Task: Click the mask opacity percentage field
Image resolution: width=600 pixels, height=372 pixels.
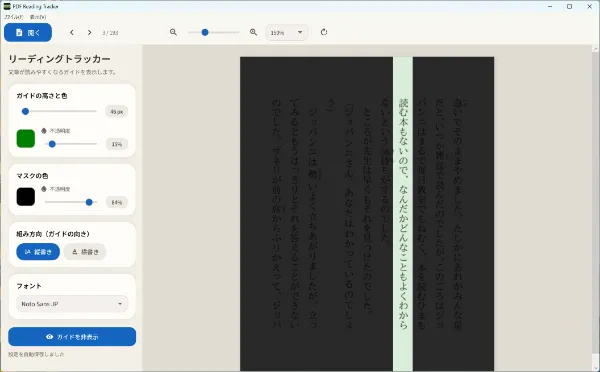Action: (117, 202)
